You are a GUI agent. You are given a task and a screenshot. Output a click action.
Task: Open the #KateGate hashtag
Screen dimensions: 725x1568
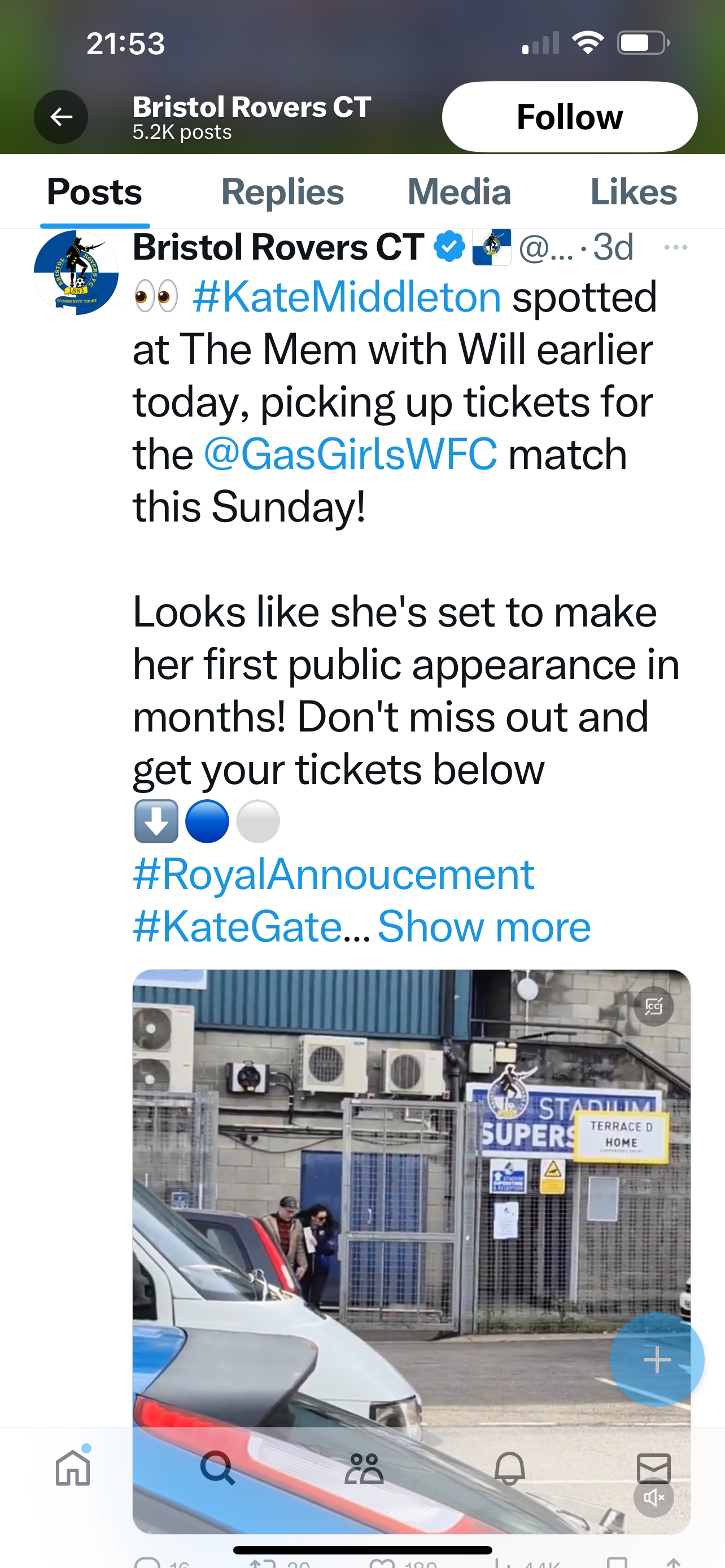[237, 927]
